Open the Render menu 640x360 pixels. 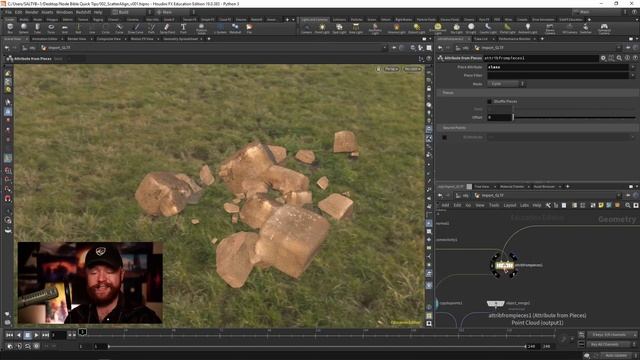(31, 12)
